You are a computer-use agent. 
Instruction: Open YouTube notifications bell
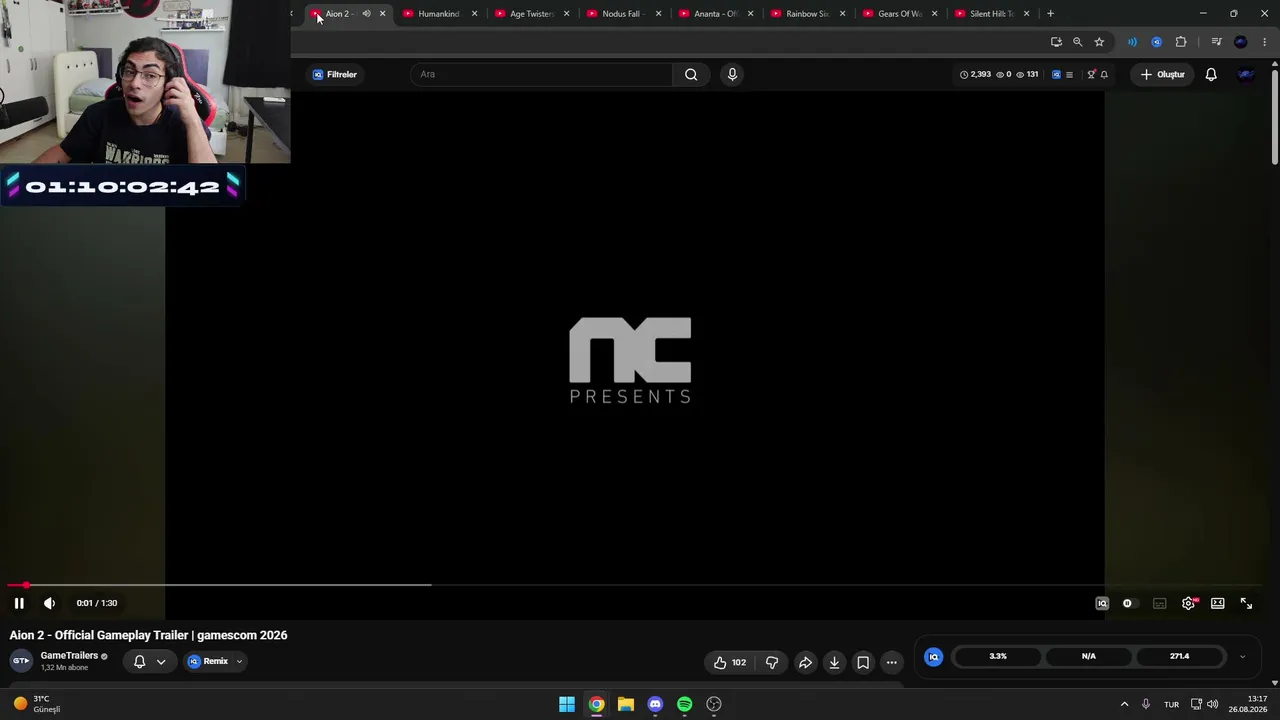pos(1211,74)
